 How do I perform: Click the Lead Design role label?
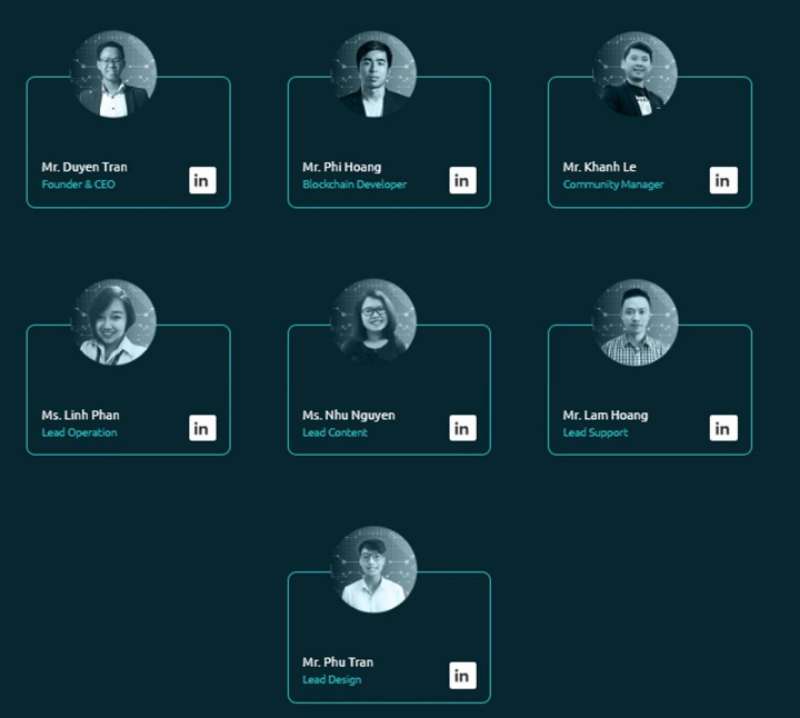point(332,680)
